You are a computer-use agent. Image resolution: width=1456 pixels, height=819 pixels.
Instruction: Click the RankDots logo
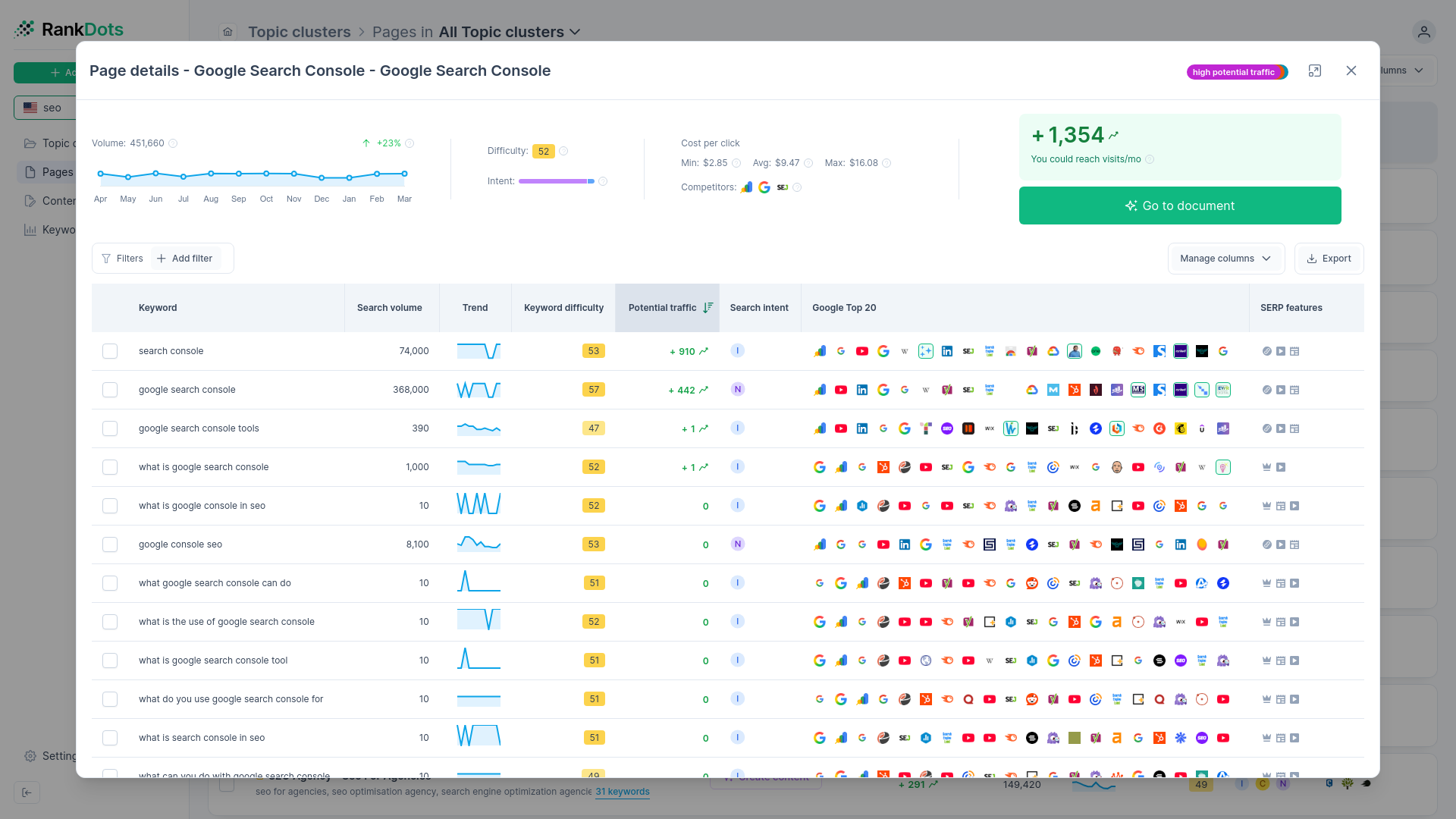[x=68, y=30]
